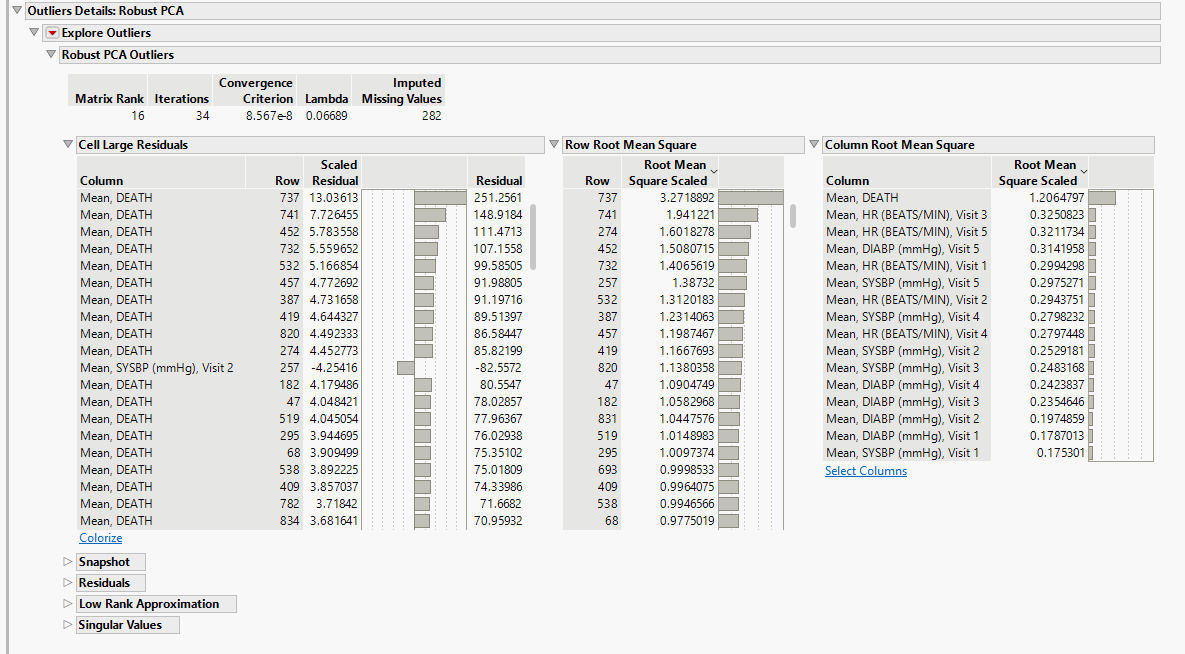Open the Select Columns link

click(x=866, y=471)
